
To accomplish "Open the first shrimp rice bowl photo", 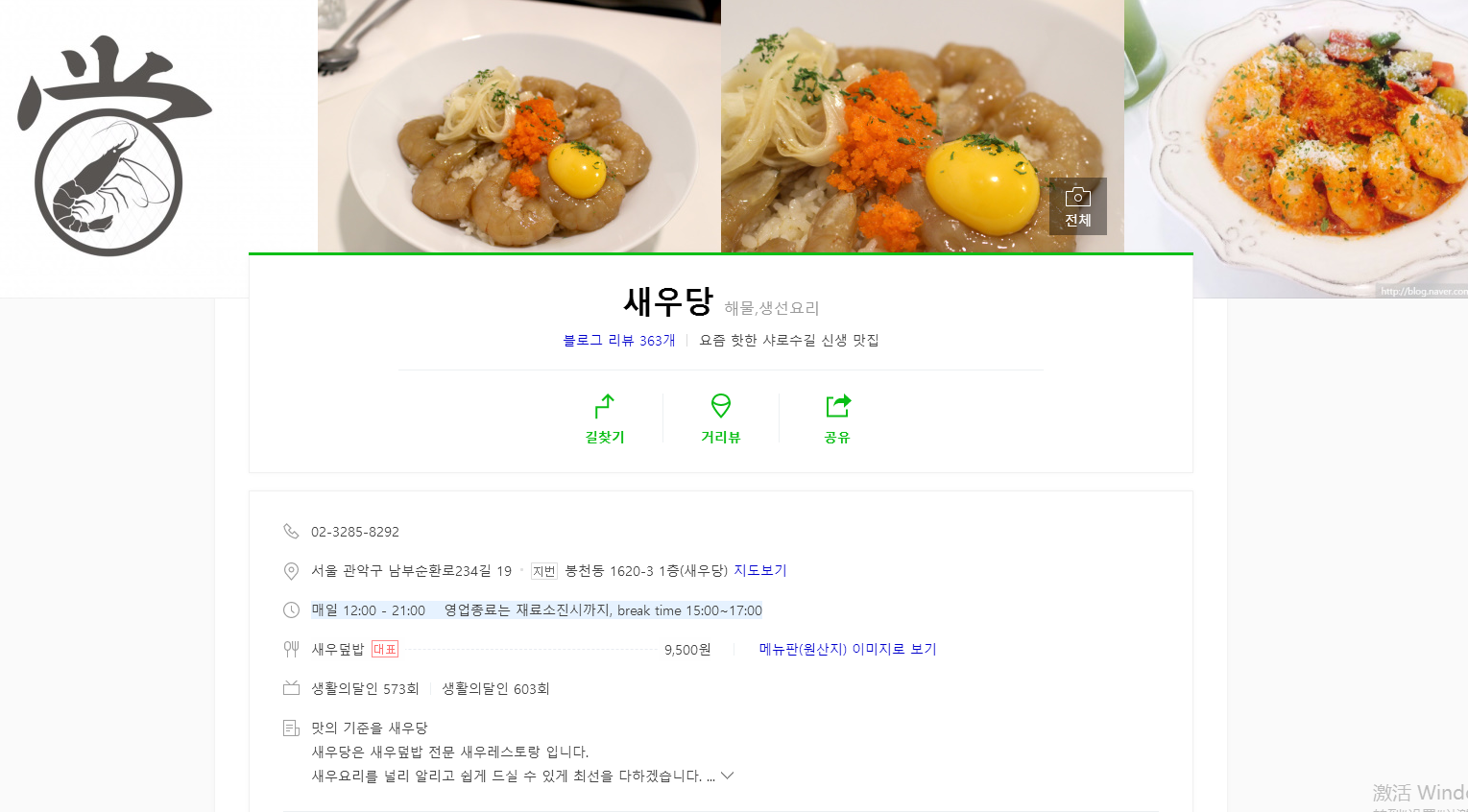I will point(519,126).
